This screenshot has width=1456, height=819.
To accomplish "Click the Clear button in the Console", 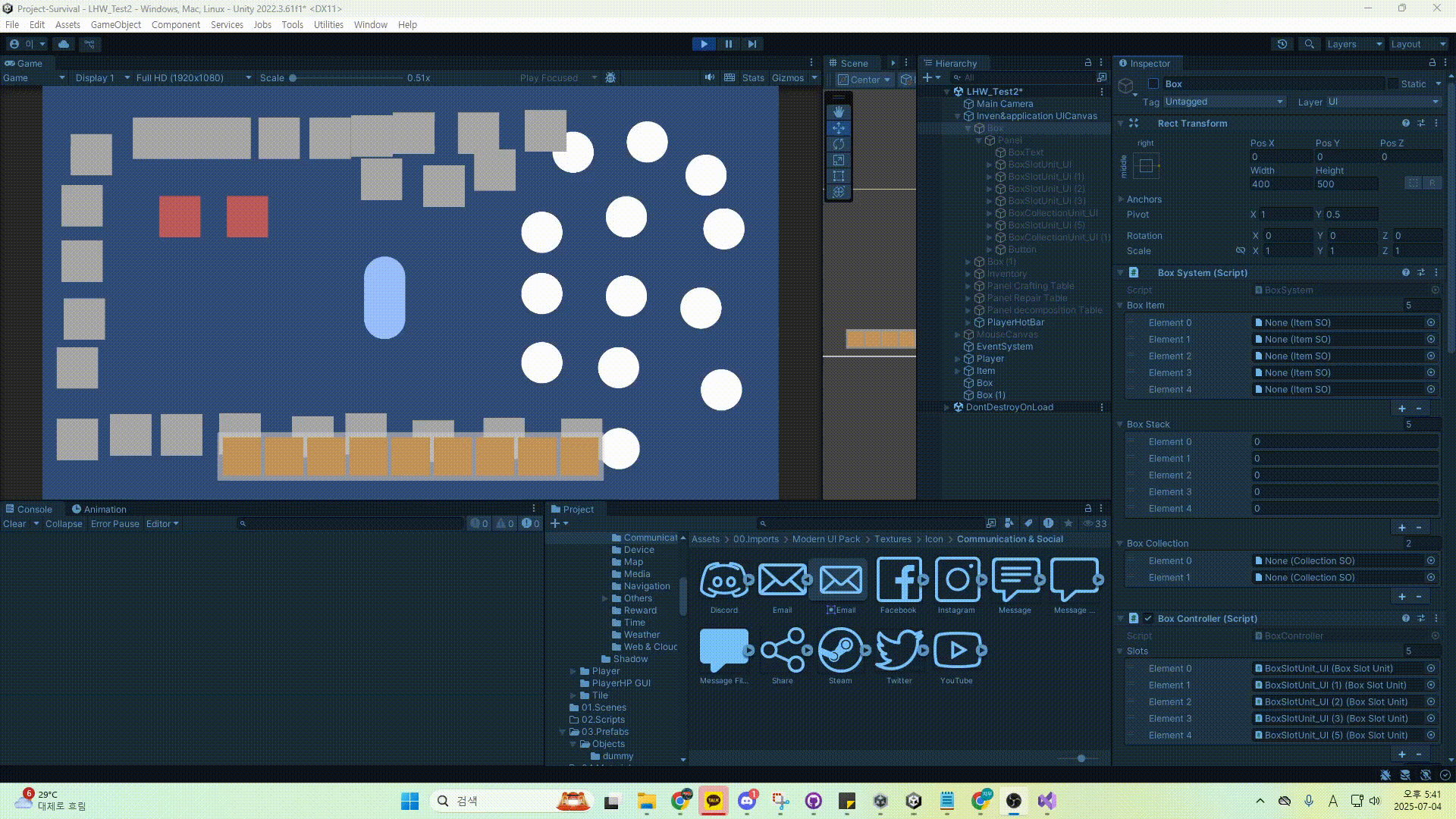I will [x=14, y=523].
